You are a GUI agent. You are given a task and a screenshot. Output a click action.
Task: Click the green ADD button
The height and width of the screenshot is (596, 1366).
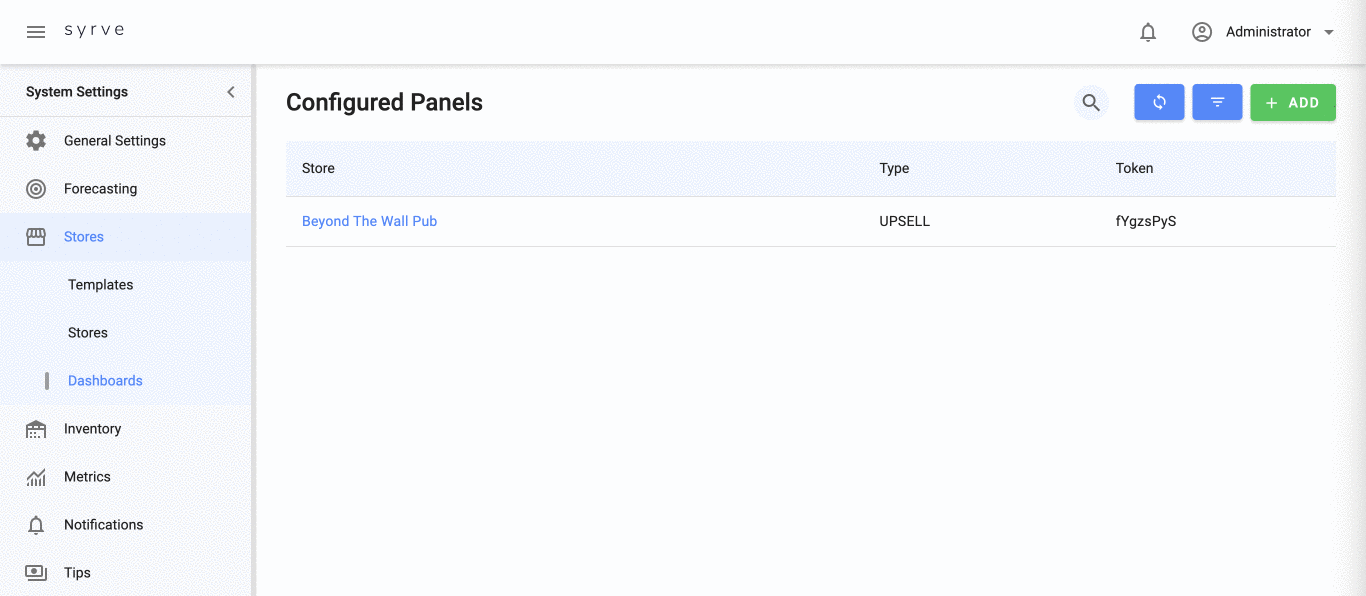tap(1292, 102)
